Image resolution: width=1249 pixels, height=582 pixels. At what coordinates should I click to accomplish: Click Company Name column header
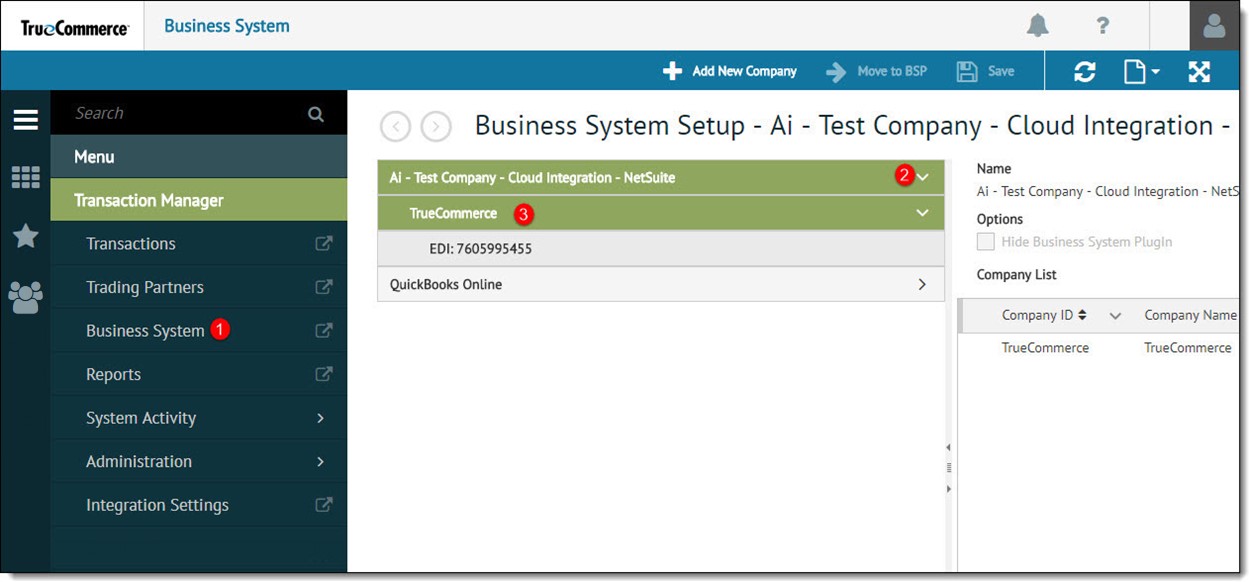tap(1190, 315)
